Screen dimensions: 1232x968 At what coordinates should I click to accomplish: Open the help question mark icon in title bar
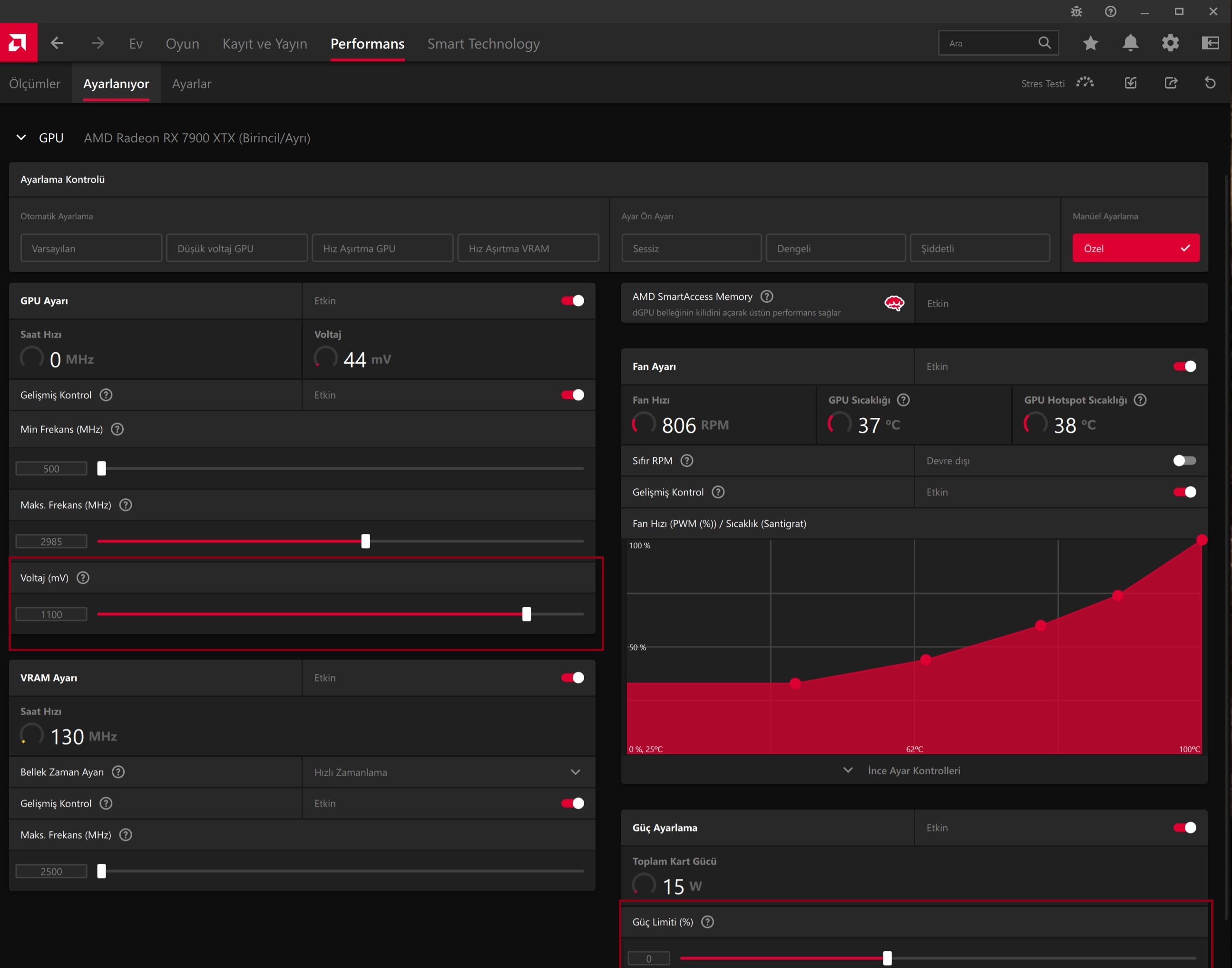1110,11
